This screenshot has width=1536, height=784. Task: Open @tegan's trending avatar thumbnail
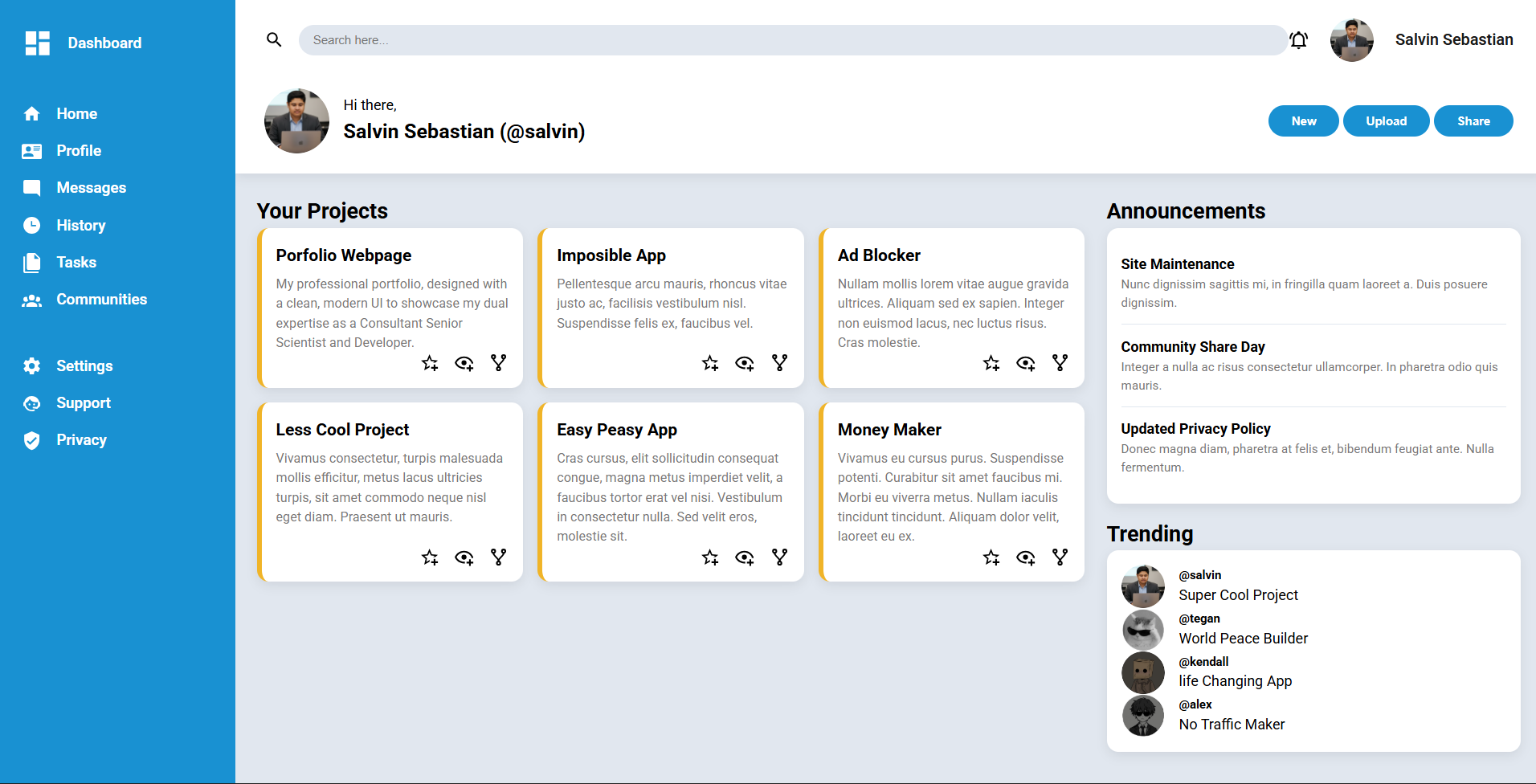coord(1142,630)
